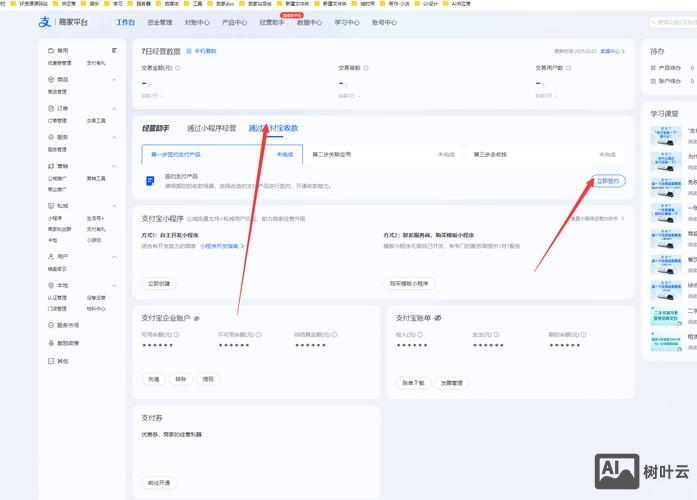
Task: Click the 其他 icon in sidebar
Action: tap(51, 361)
